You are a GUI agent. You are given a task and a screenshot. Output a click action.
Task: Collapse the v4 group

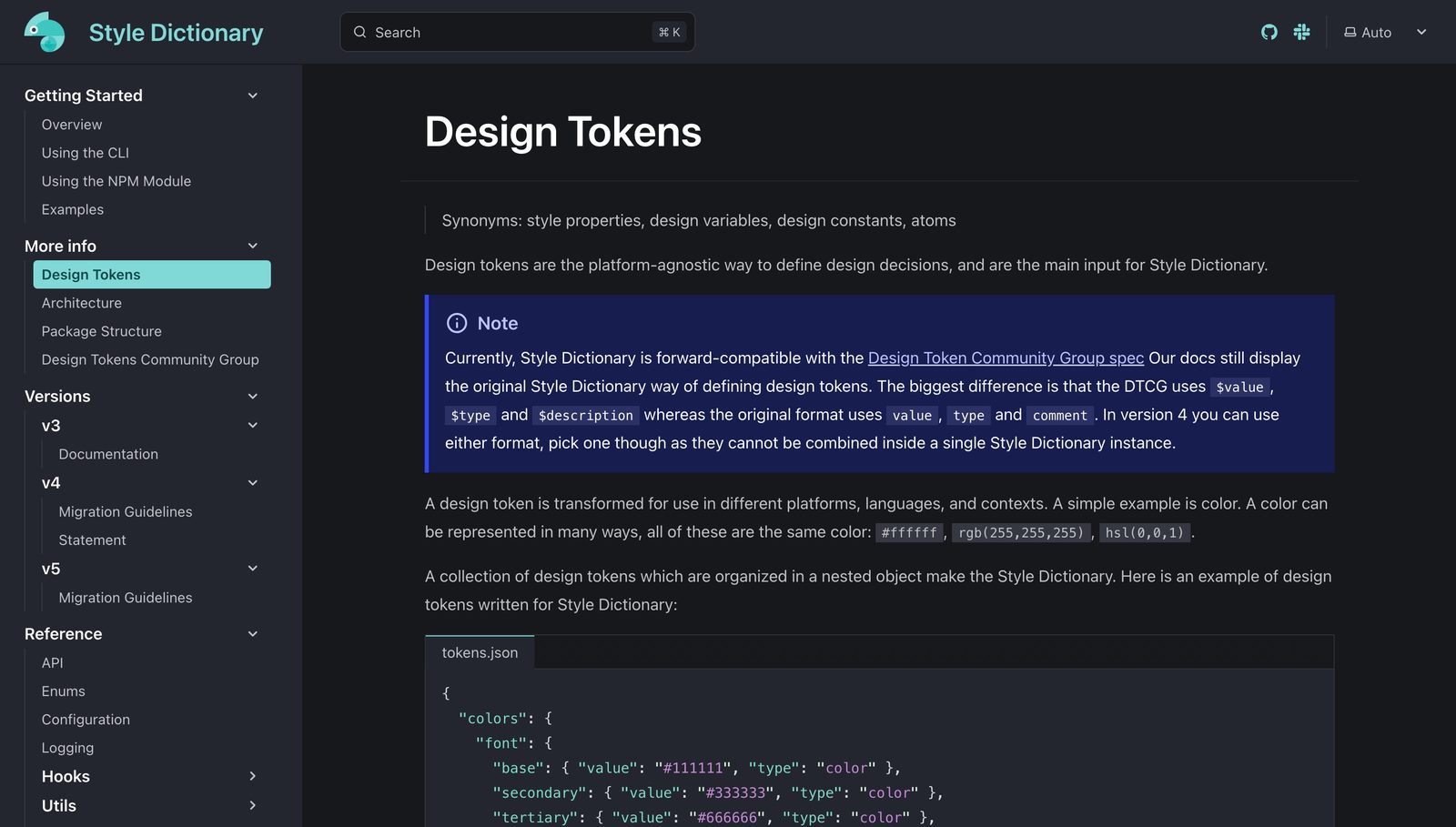pos(253,483)
